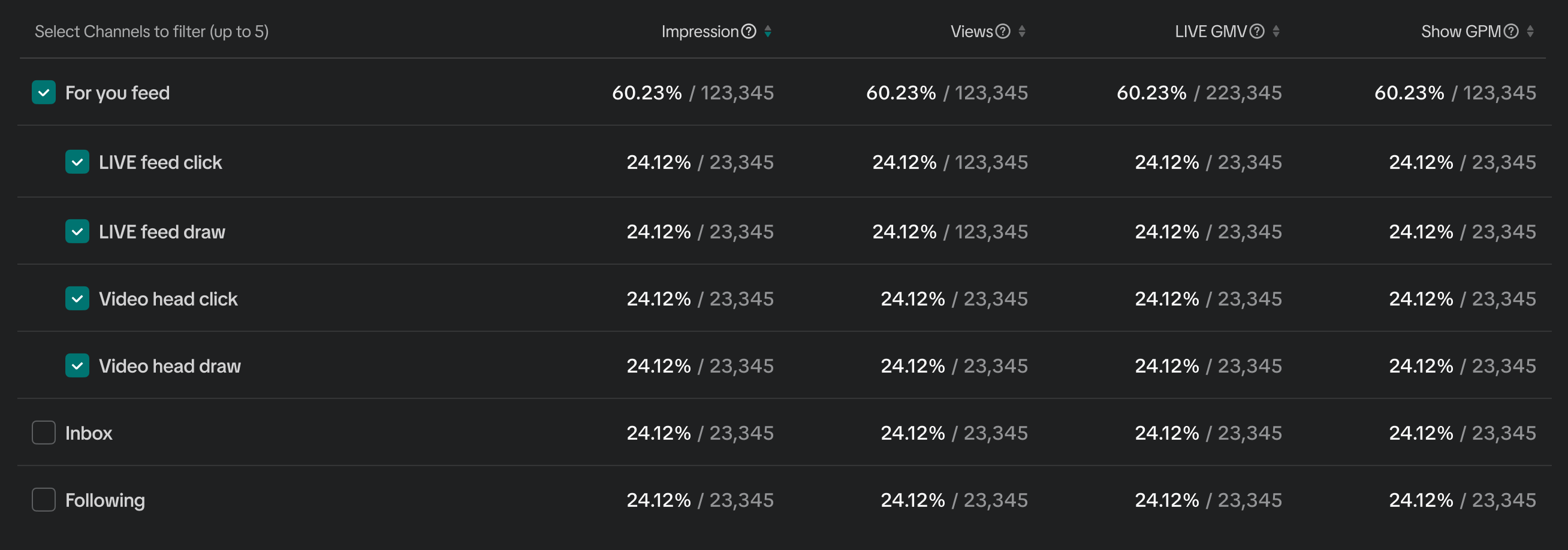Click the Views help question-mark icon
The width and height of the screenshot is (1568, 550).
tap(1003, 32)
